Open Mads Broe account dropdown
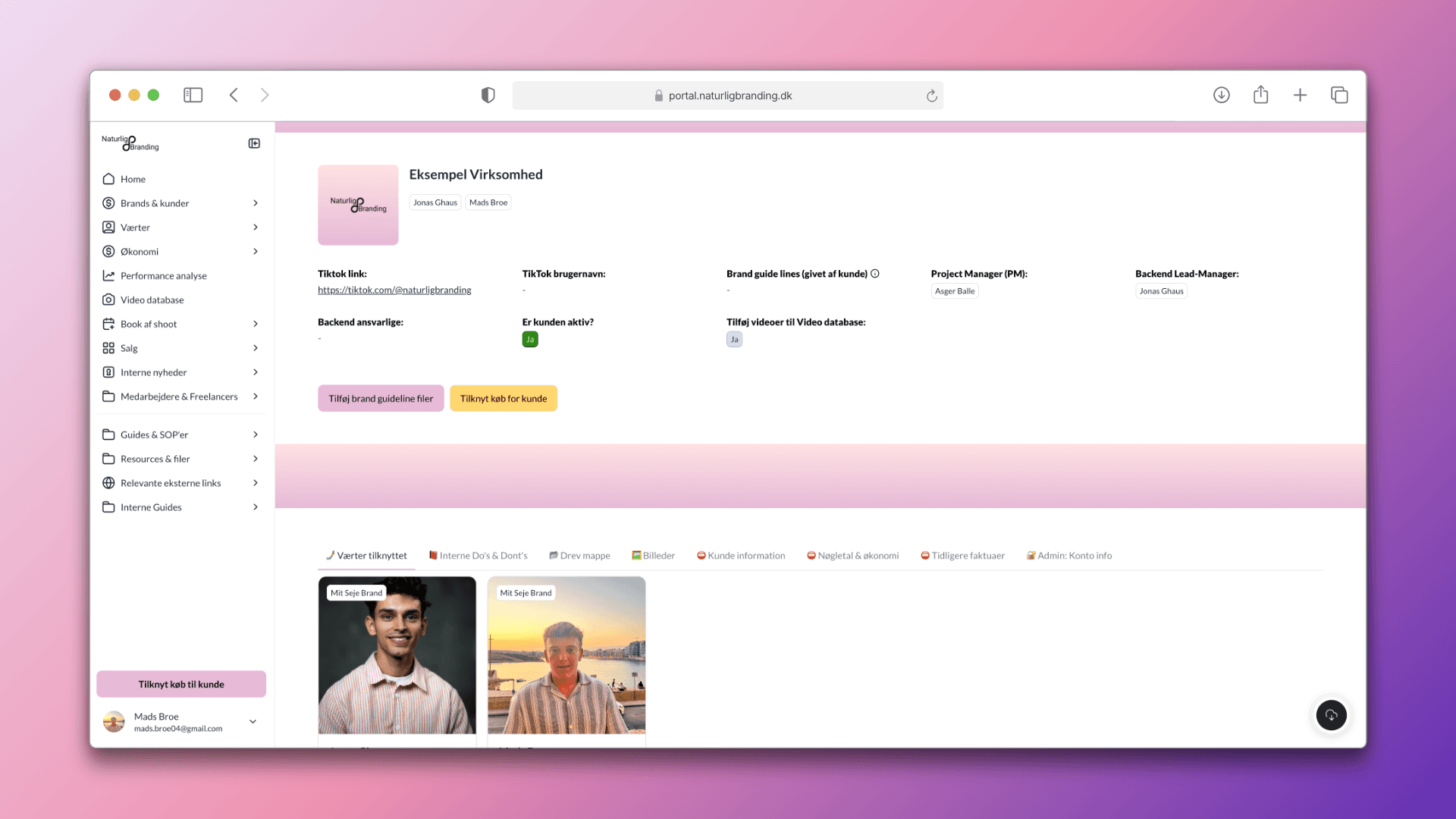Viewport: 1456px width, 819px height. pos(253,721)
